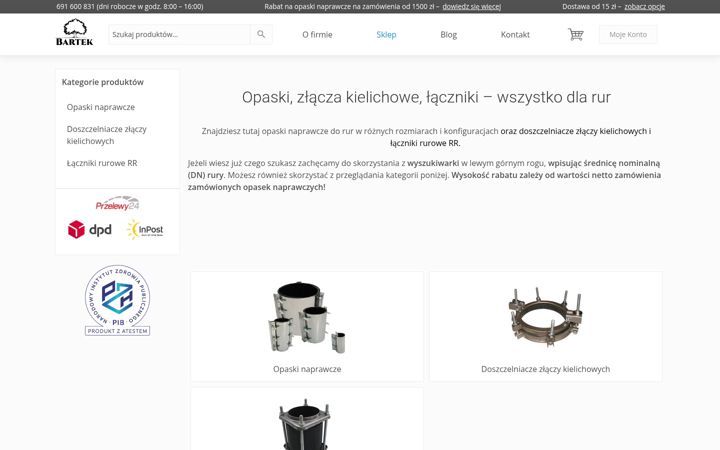The height and width of the screenshot is (450, 720).
Task: Click the Opaski naprawcze card caption
Action: click(307, 369)
